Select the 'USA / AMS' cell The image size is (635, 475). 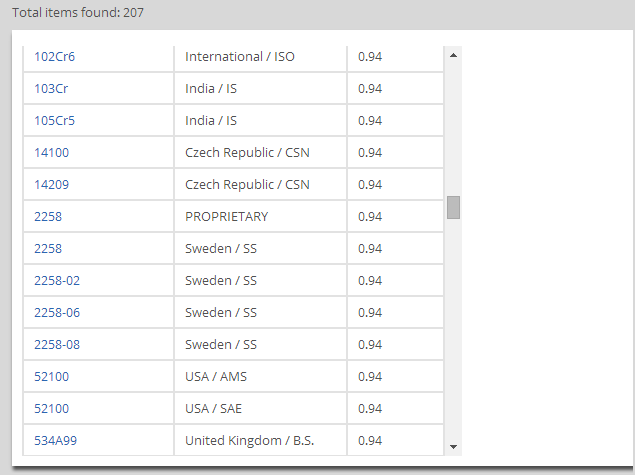(x=260, y=377)
